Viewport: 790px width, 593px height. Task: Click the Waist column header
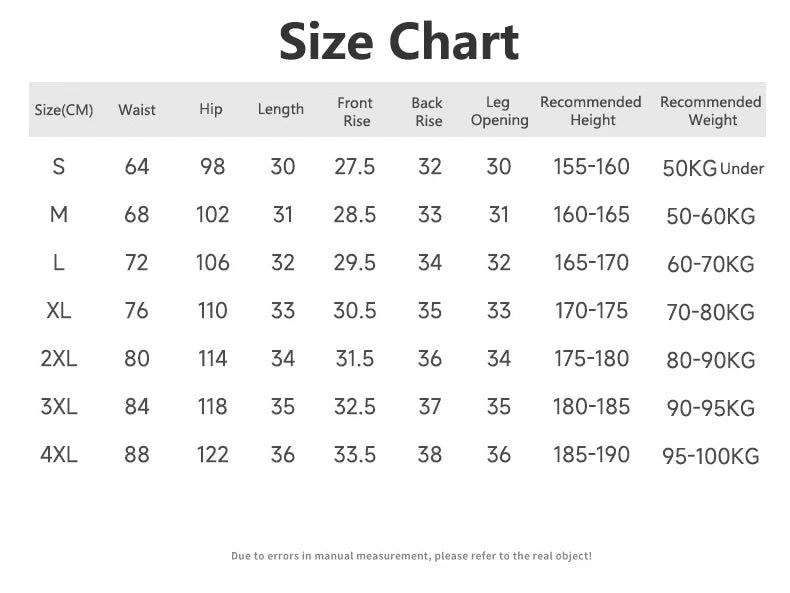[137, 110]
